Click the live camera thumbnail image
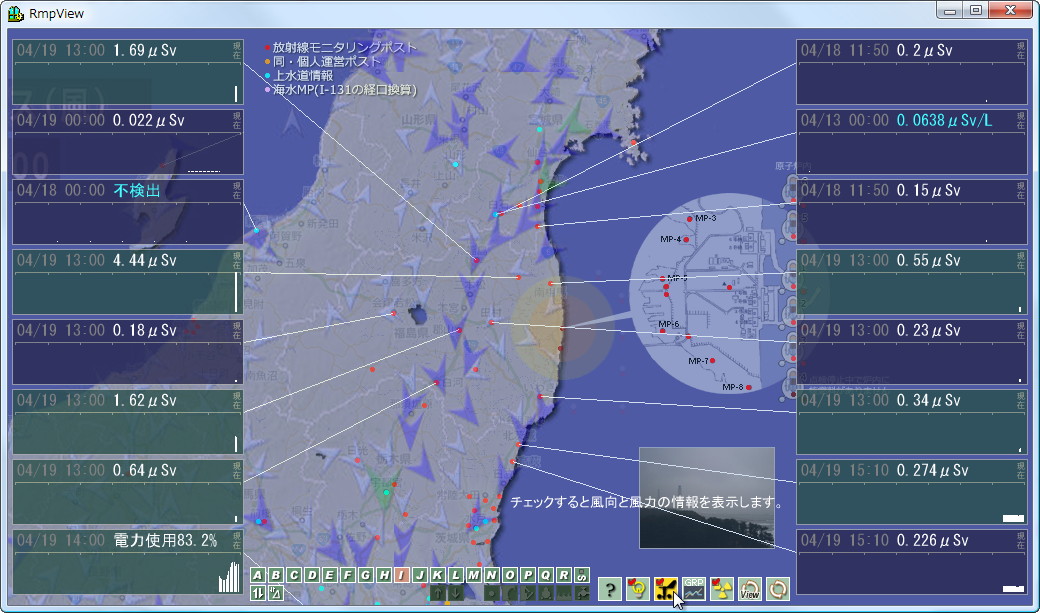 coord(706,500)
